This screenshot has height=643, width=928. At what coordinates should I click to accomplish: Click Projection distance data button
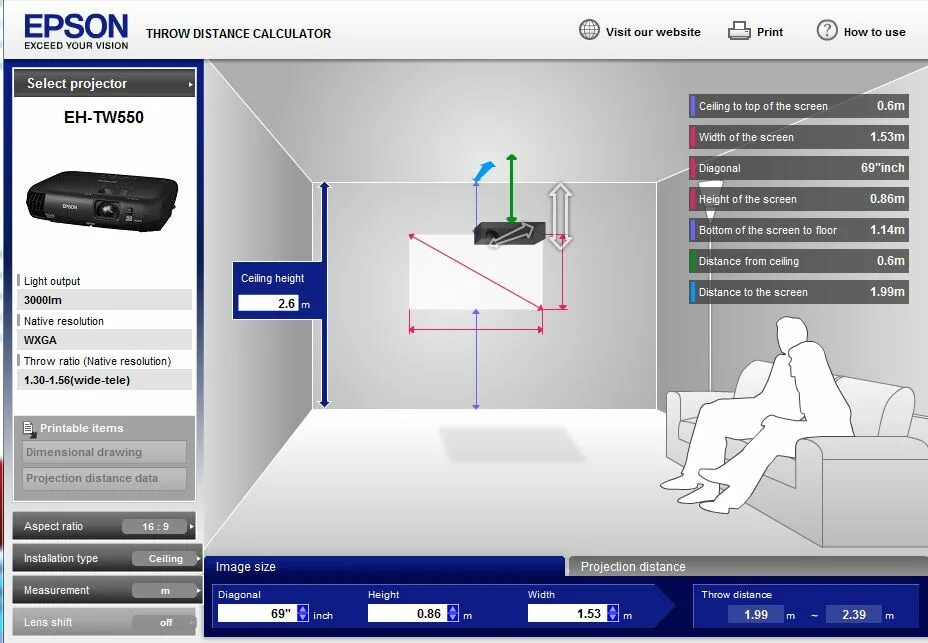[105, 478]
